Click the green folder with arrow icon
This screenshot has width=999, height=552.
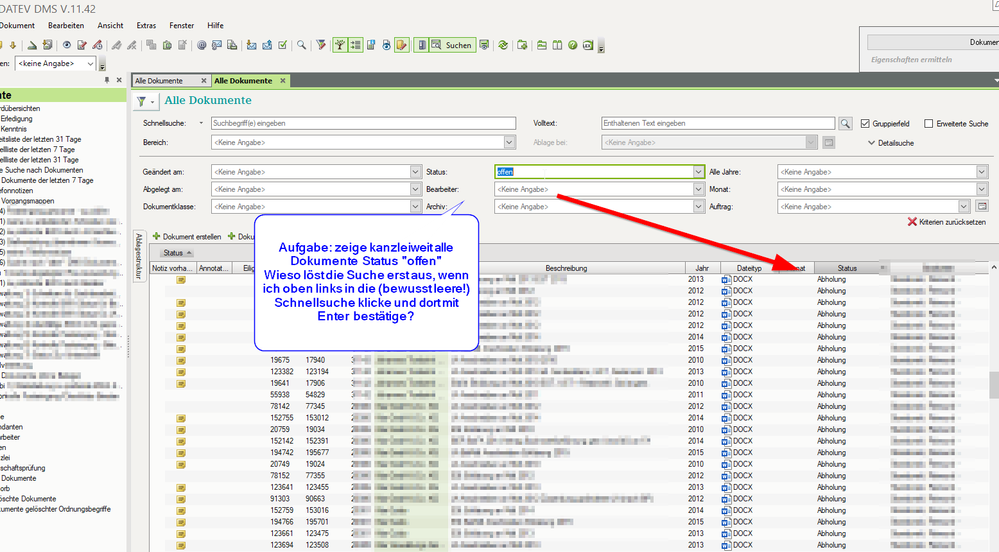tap(522, 45)
